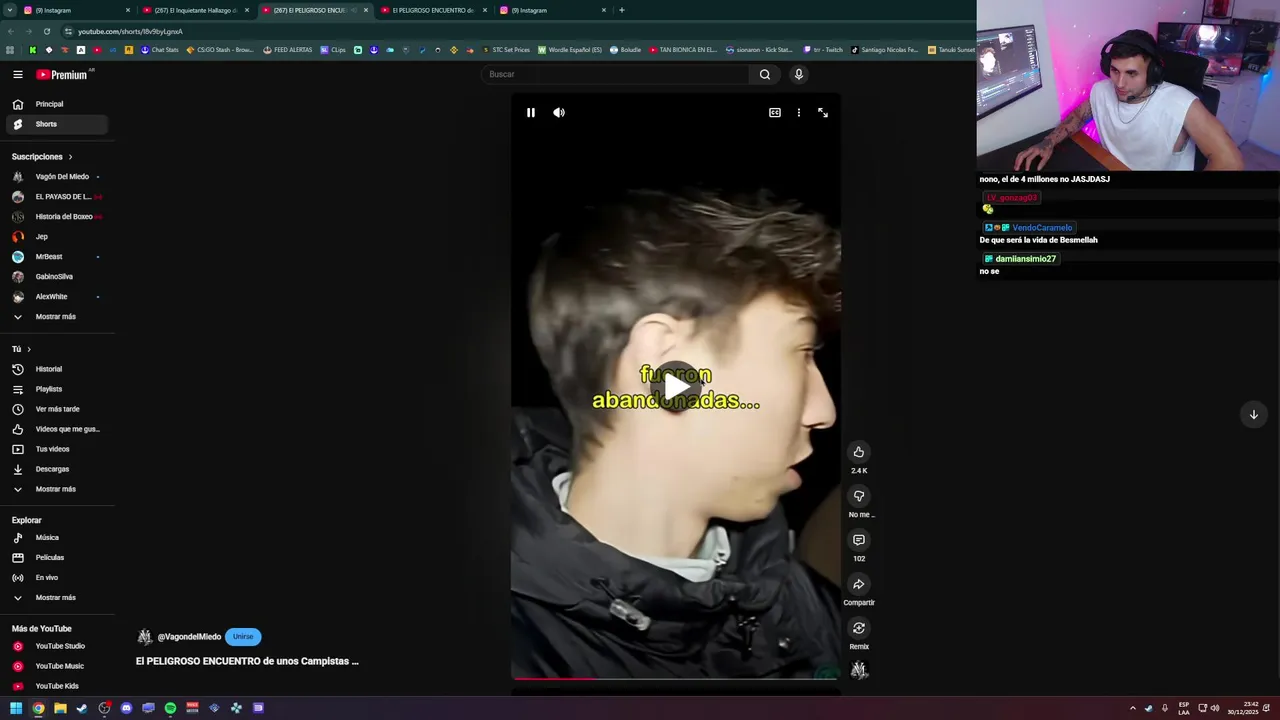The height and width of the screenshot is (720, 1280).
Task: Switch to the first Instagram tab
Action: click(x=77, y=10)
